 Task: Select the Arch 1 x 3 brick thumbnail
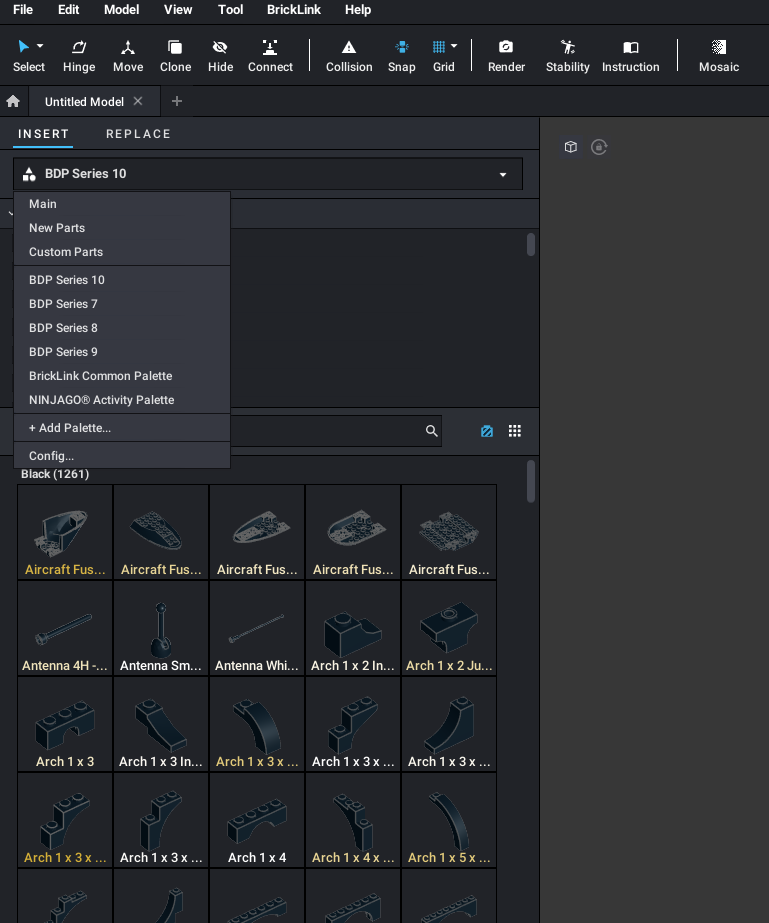tap(65, 724)
